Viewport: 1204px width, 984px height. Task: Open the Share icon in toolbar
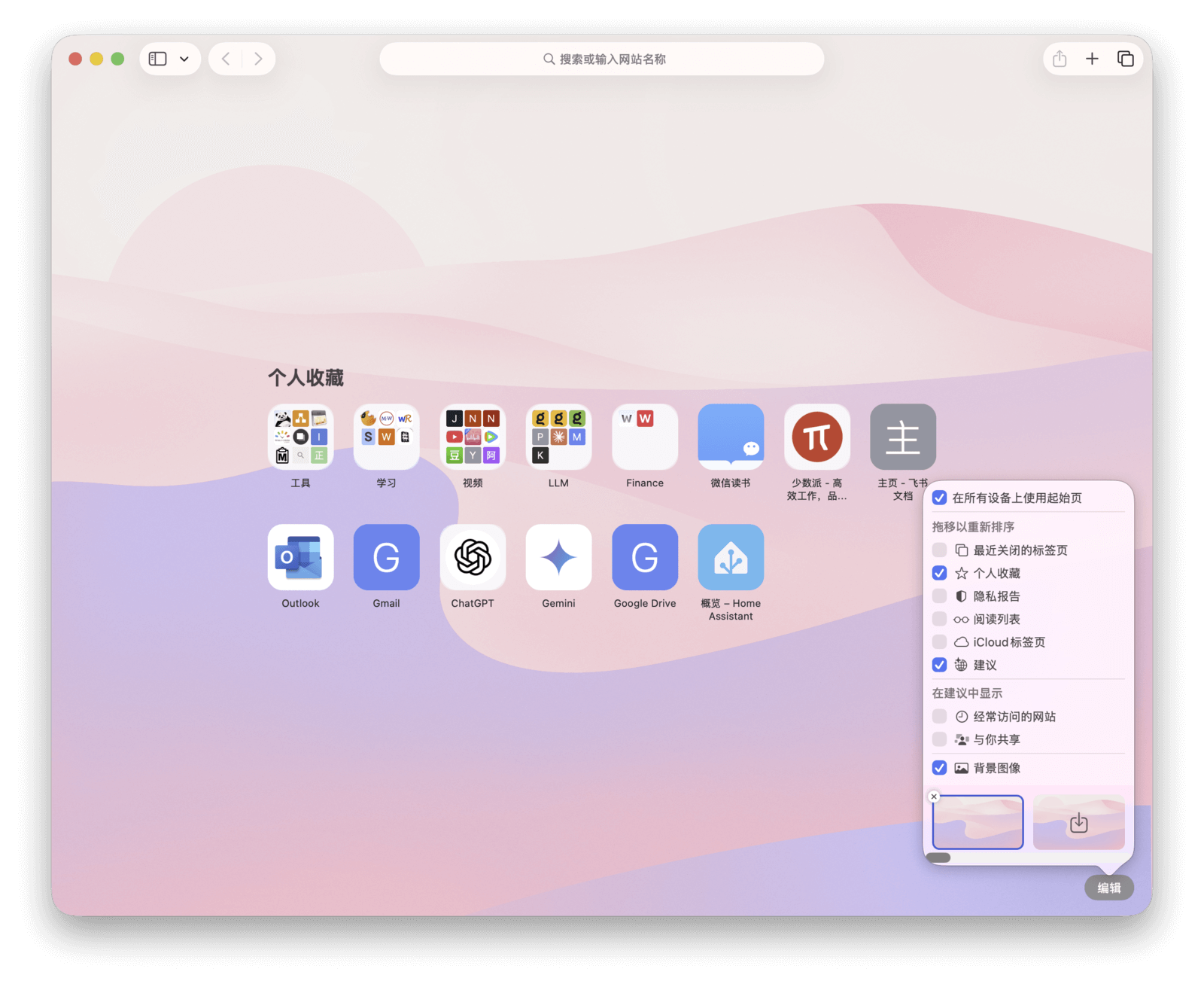pyautogui.click(x=1060, y=59)
